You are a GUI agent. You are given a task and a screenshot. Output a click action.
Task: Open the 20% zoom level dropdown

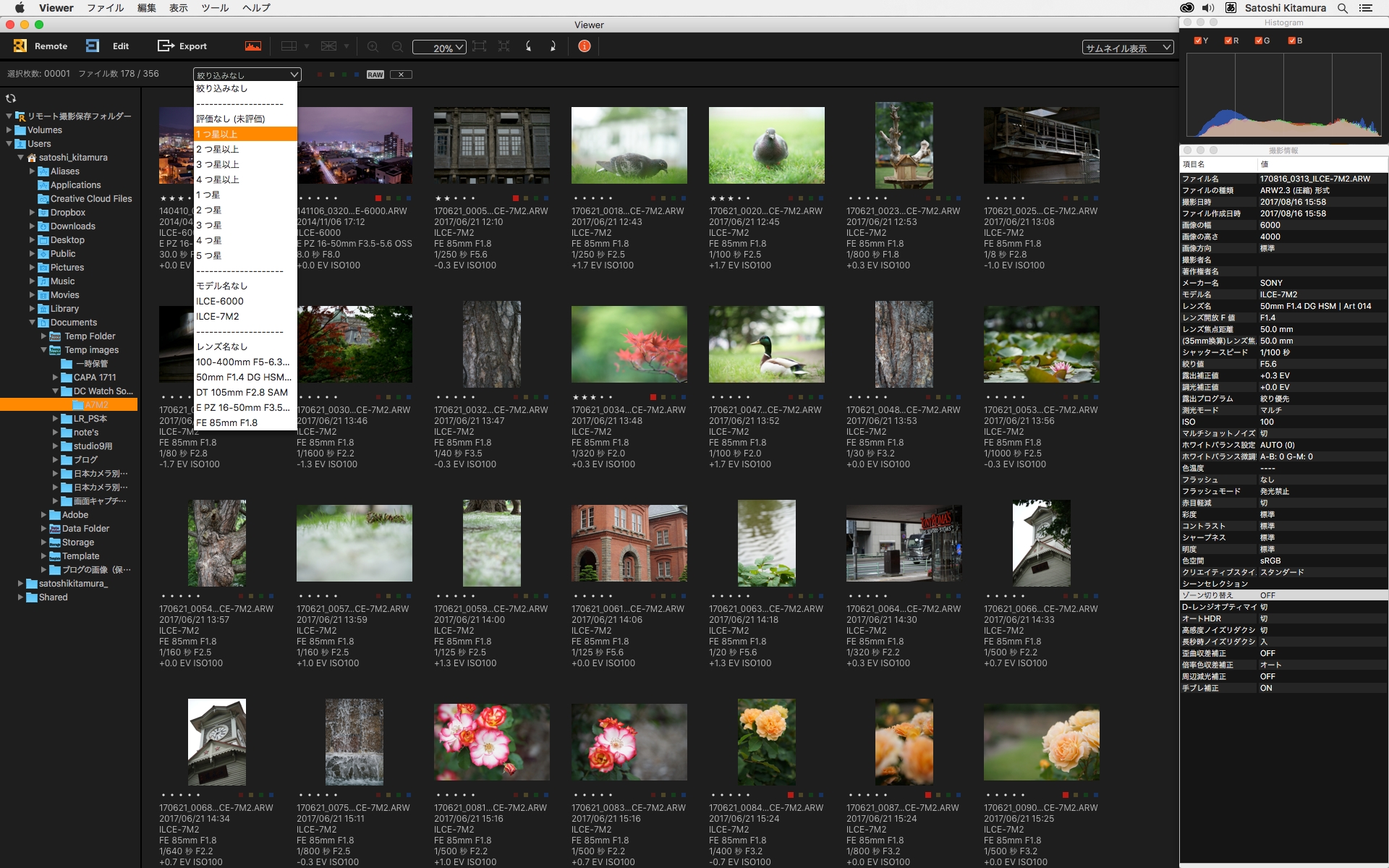(439, 48)
